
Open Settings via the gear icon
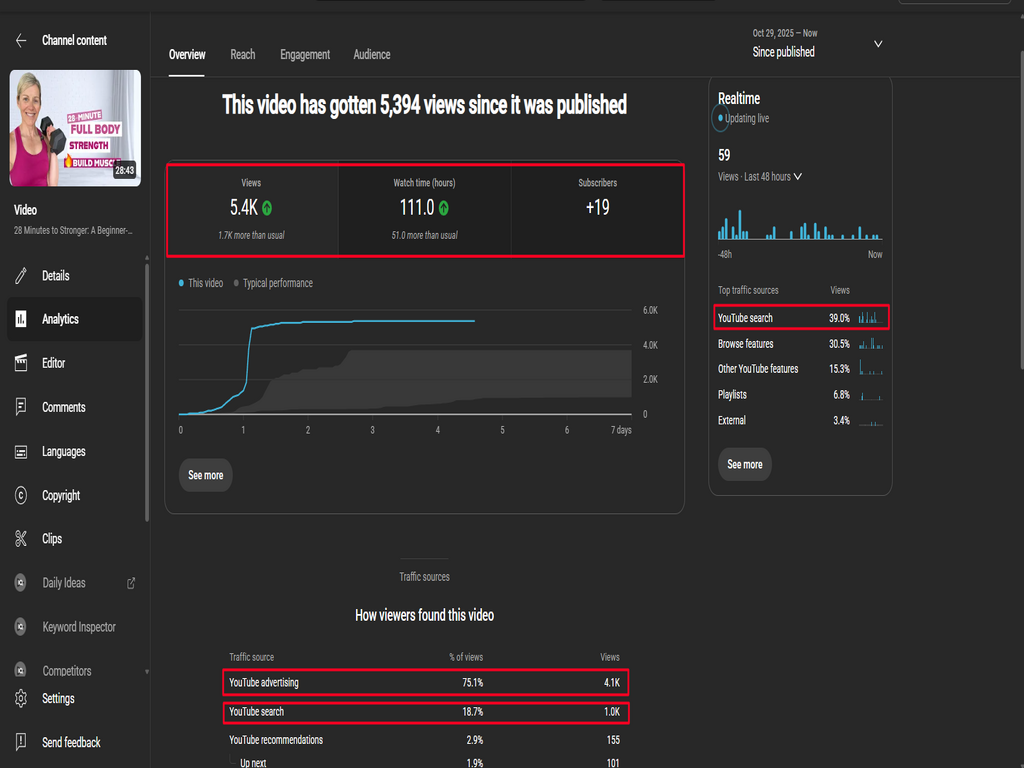tap(21, 698)
